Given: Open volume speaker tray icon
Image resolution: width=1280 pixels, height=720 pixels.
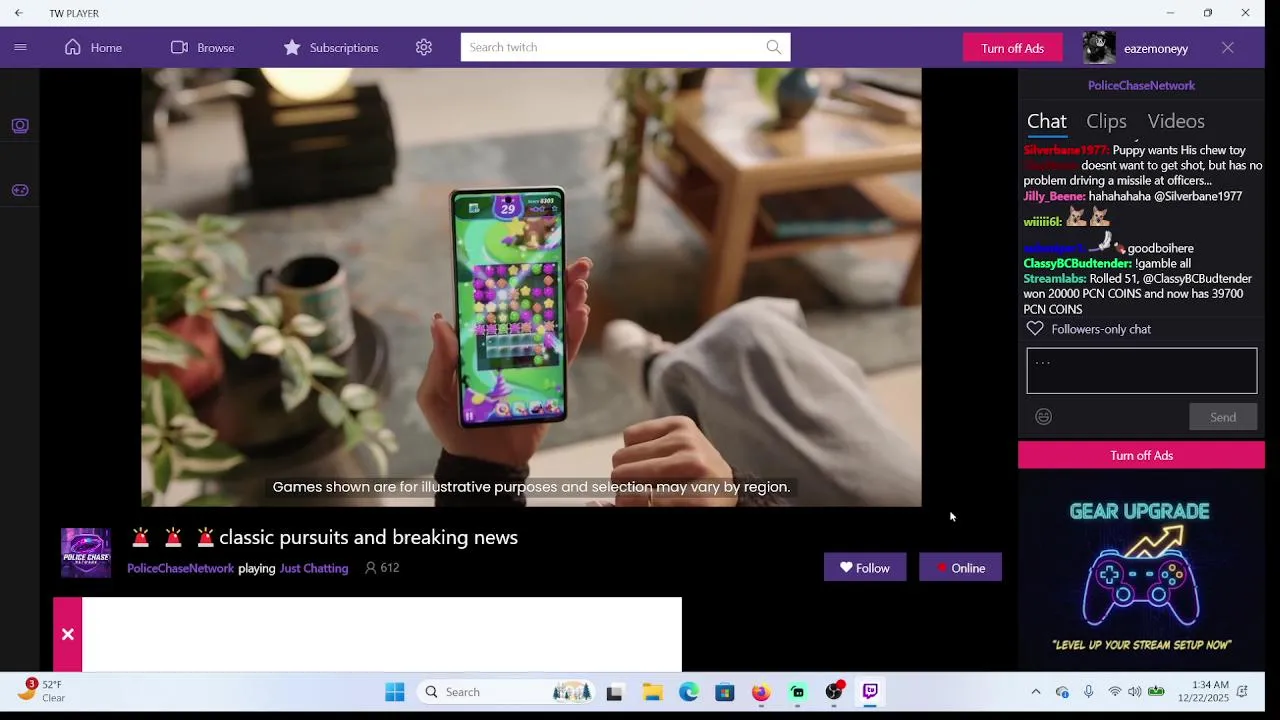Looking at the screenshot, I should [1134, 692].
